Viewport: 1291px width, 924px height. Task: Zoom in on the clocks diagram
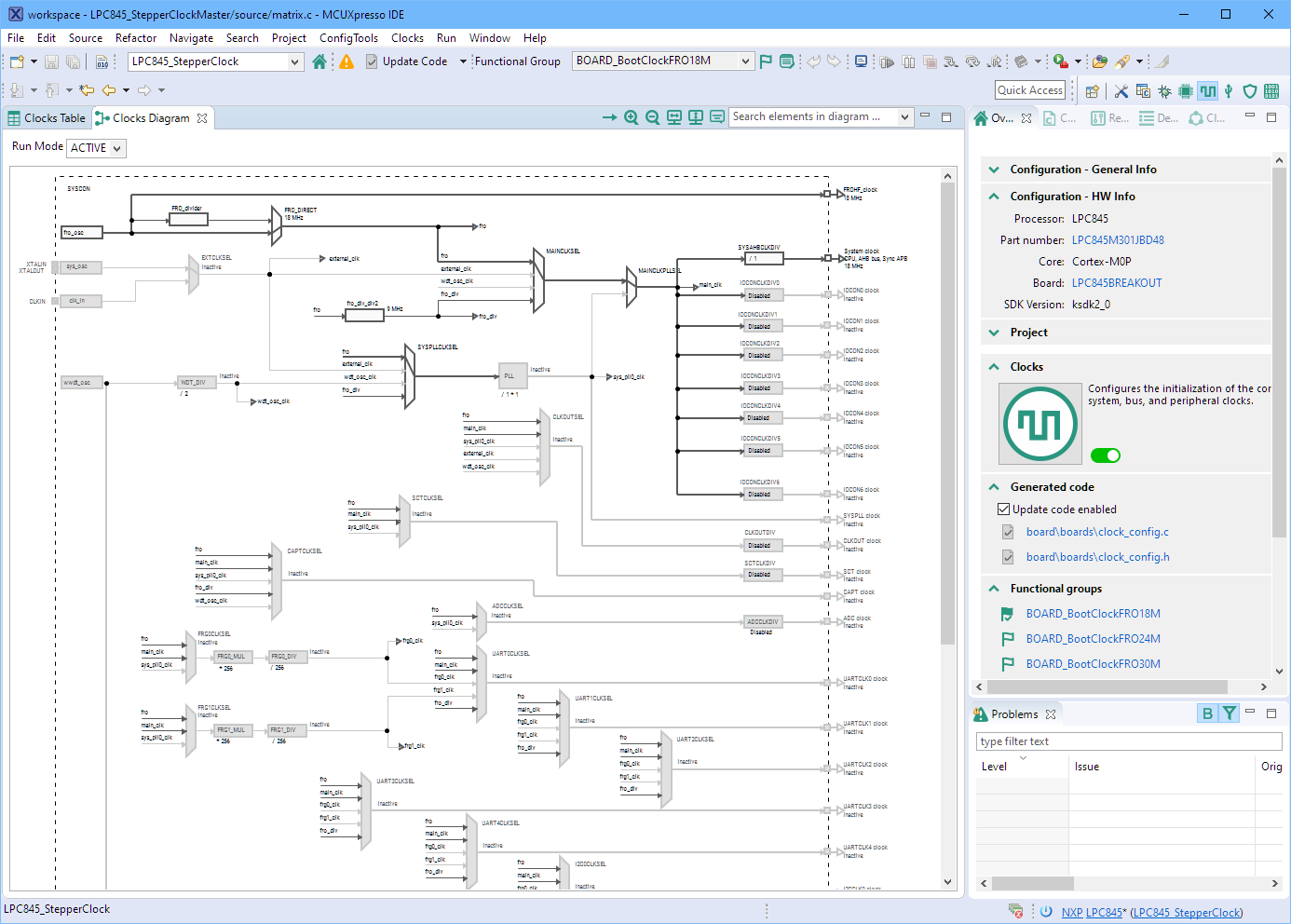(632, 117)
